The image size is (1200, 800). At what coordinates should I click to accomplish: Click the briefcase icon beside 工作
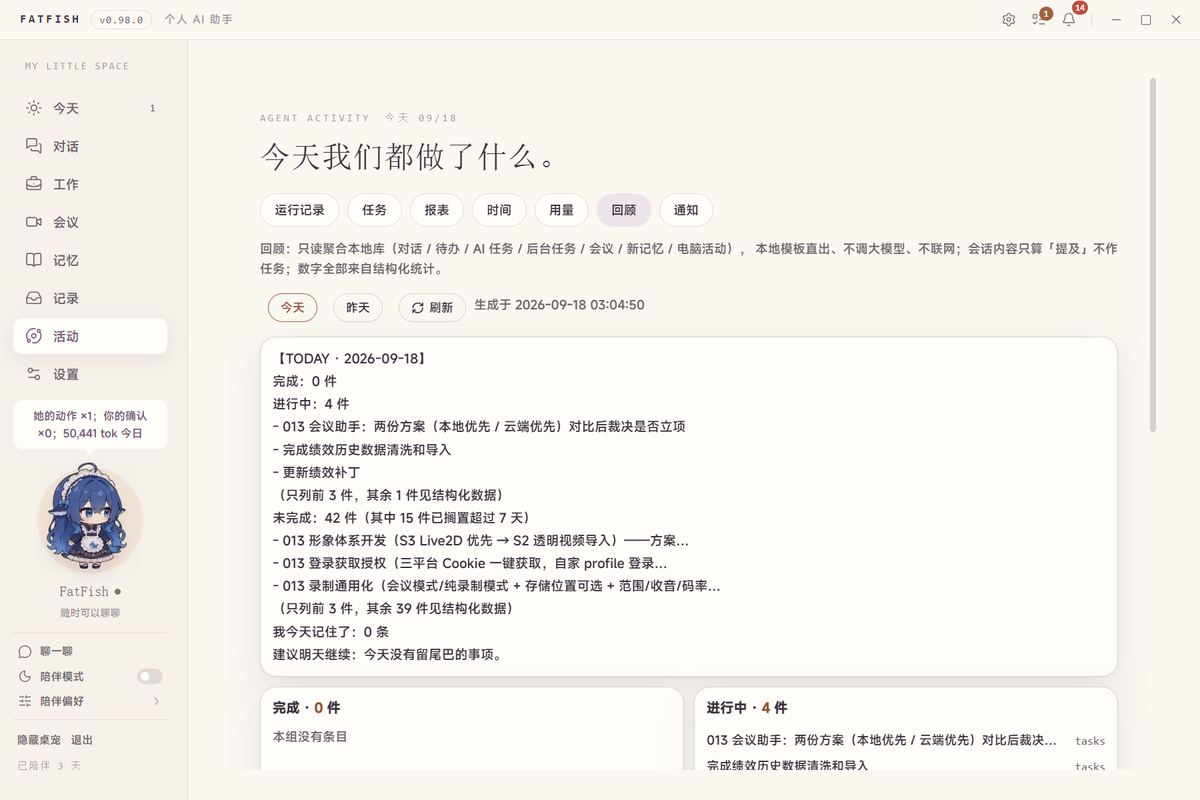tap(34, 184)
